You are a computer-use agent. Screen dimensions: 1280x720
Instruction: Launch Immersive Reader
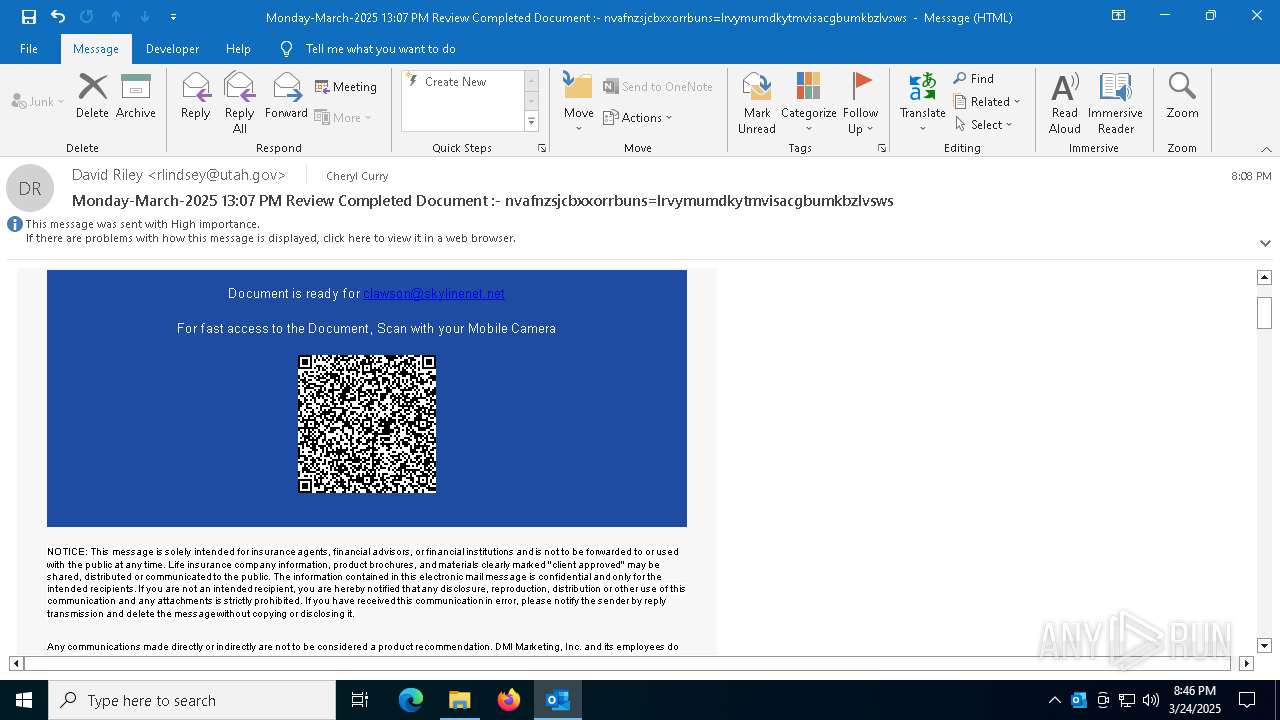tap(1115, 103)
